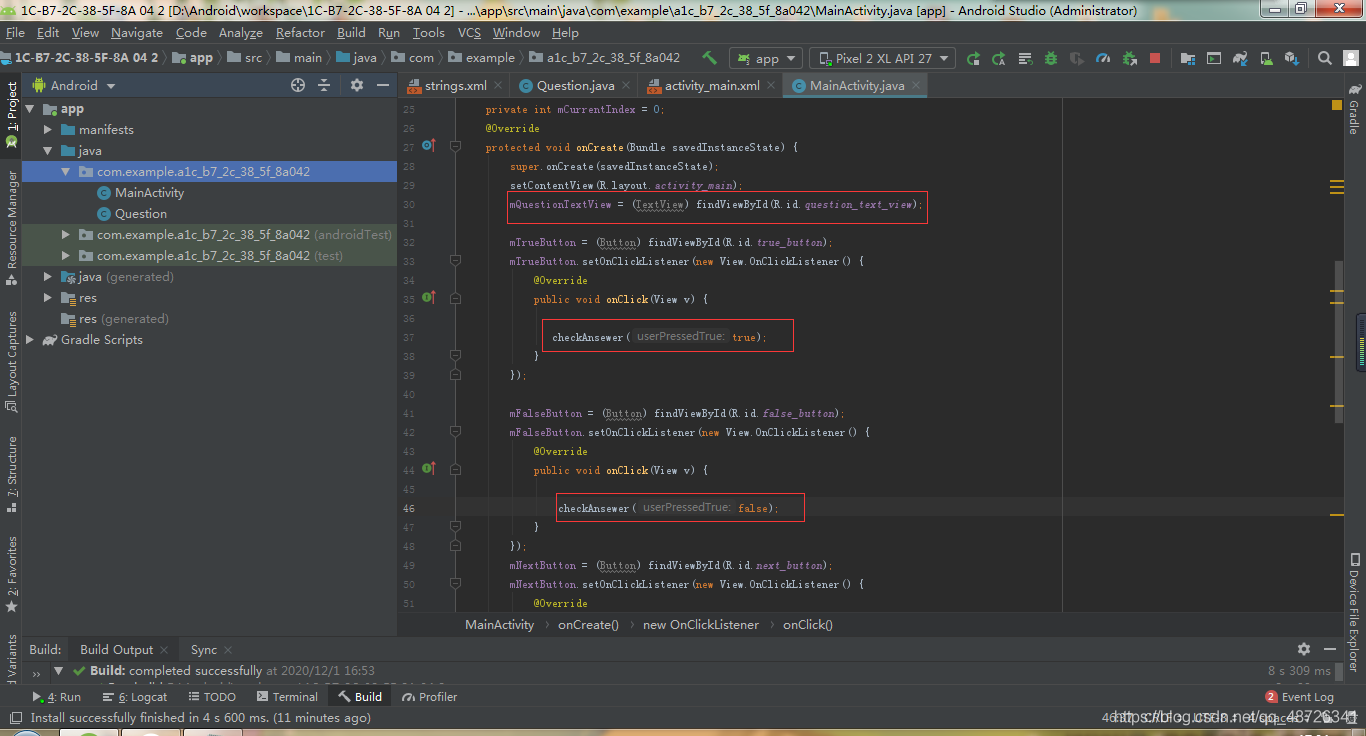Open the VCS menu
1366x736 pixels.
pyautogui.click(x=469, y=33)
